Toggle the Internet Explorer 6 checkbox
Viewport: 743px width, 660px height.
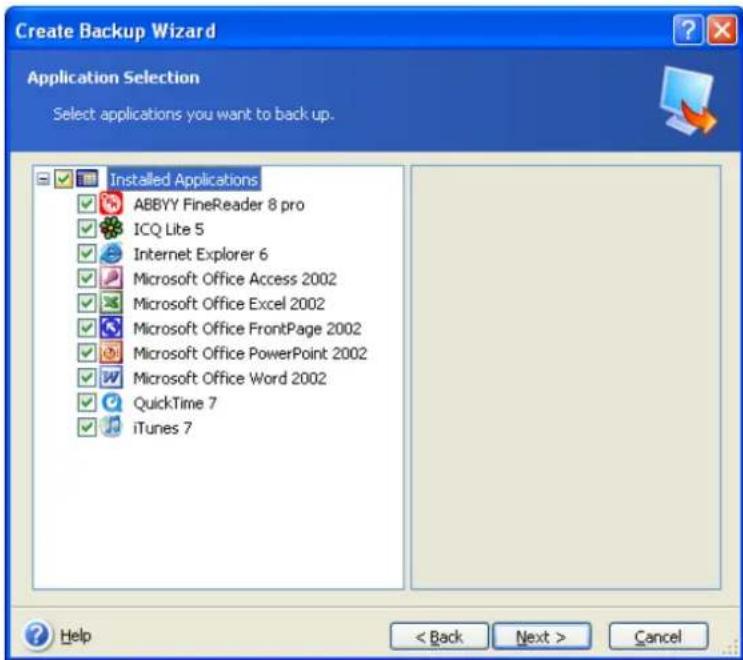pyautogui.click(x=87, y=253)
